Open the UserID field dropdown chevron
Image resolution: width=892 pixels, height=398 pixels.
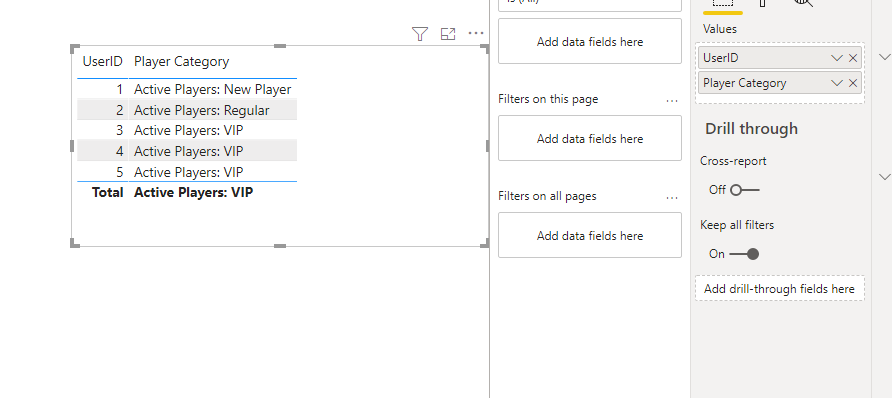coord(836,58)
